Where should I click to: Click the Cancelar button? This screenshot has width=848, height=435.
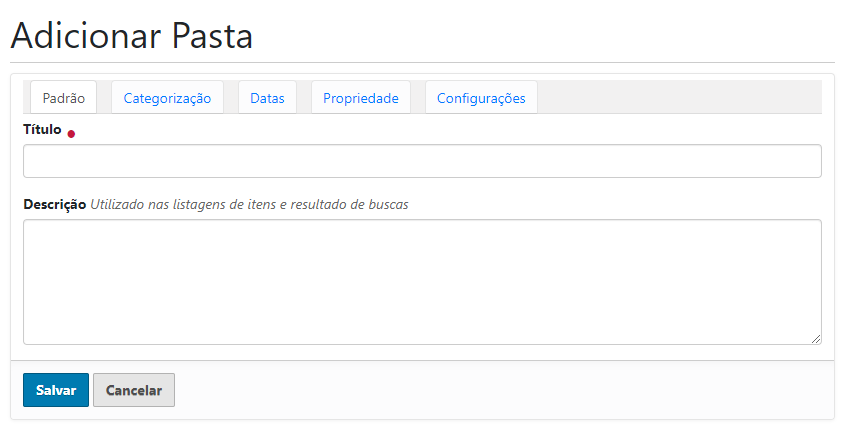pos(134,390)
